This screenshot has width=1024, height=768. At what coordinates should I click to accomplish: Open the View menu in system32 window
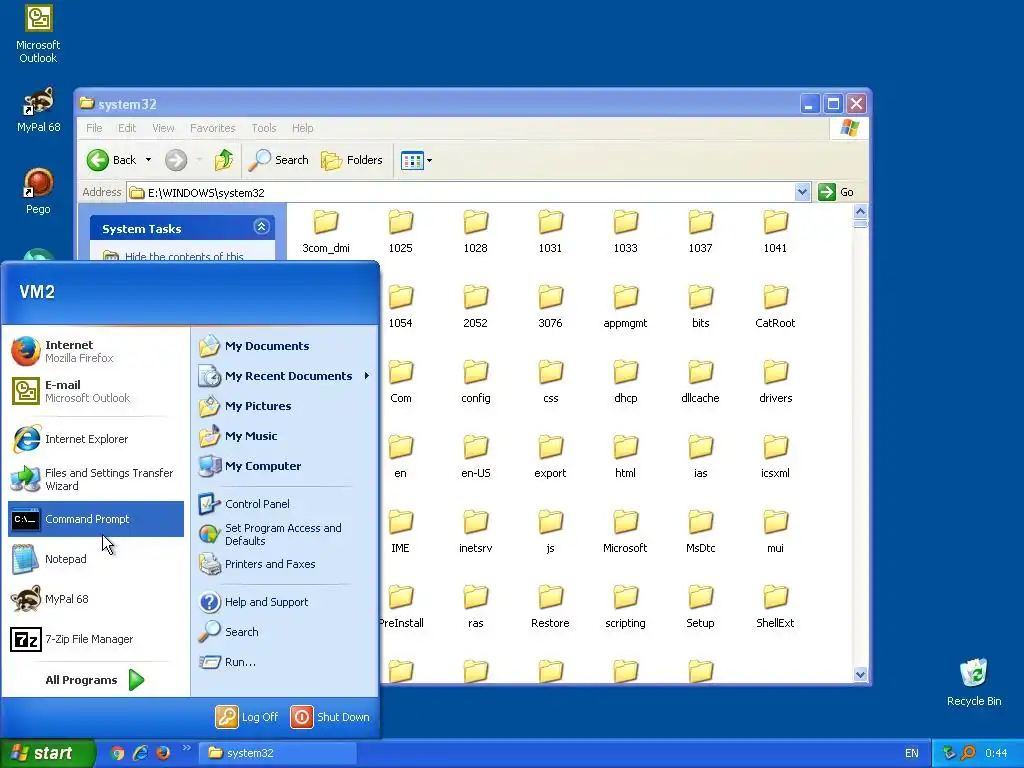pyautogui.click(x=163, y=128)
